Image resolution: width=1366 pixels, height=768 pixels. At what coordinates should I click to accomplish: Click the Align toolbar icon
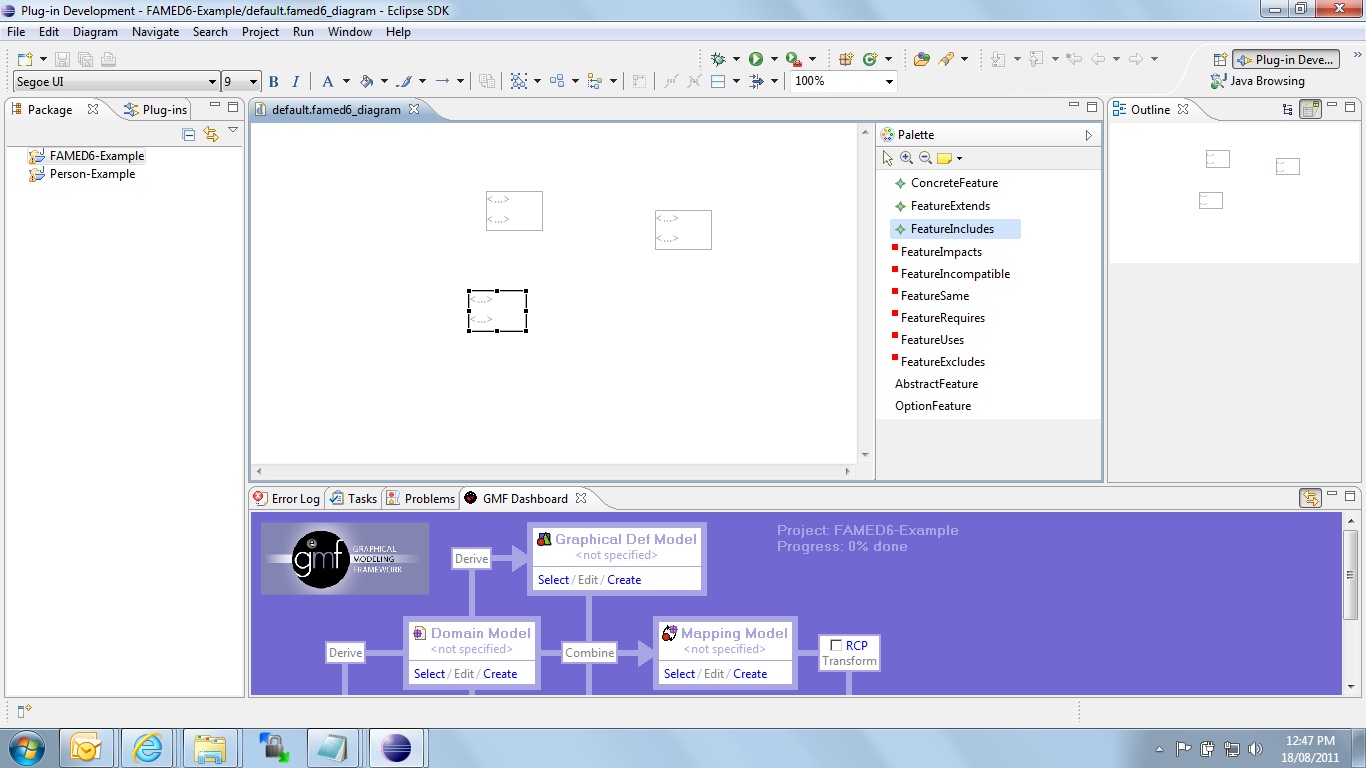click(x=595, y=82)
